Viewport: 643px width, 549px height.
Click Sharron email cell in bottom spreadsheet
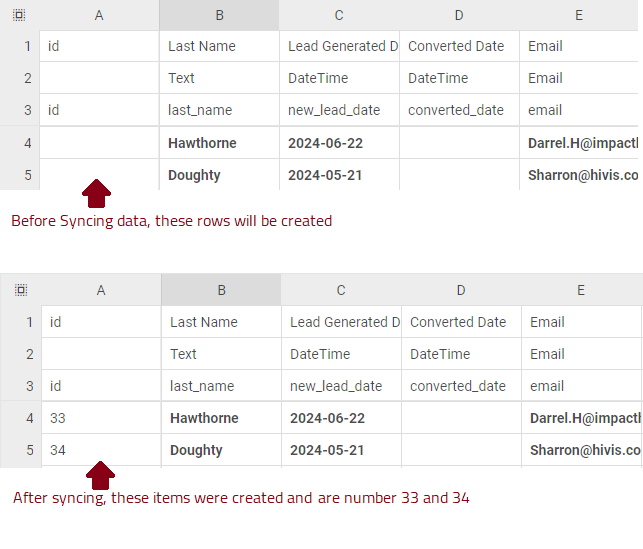pyautogui.click(x=581, y=450)
